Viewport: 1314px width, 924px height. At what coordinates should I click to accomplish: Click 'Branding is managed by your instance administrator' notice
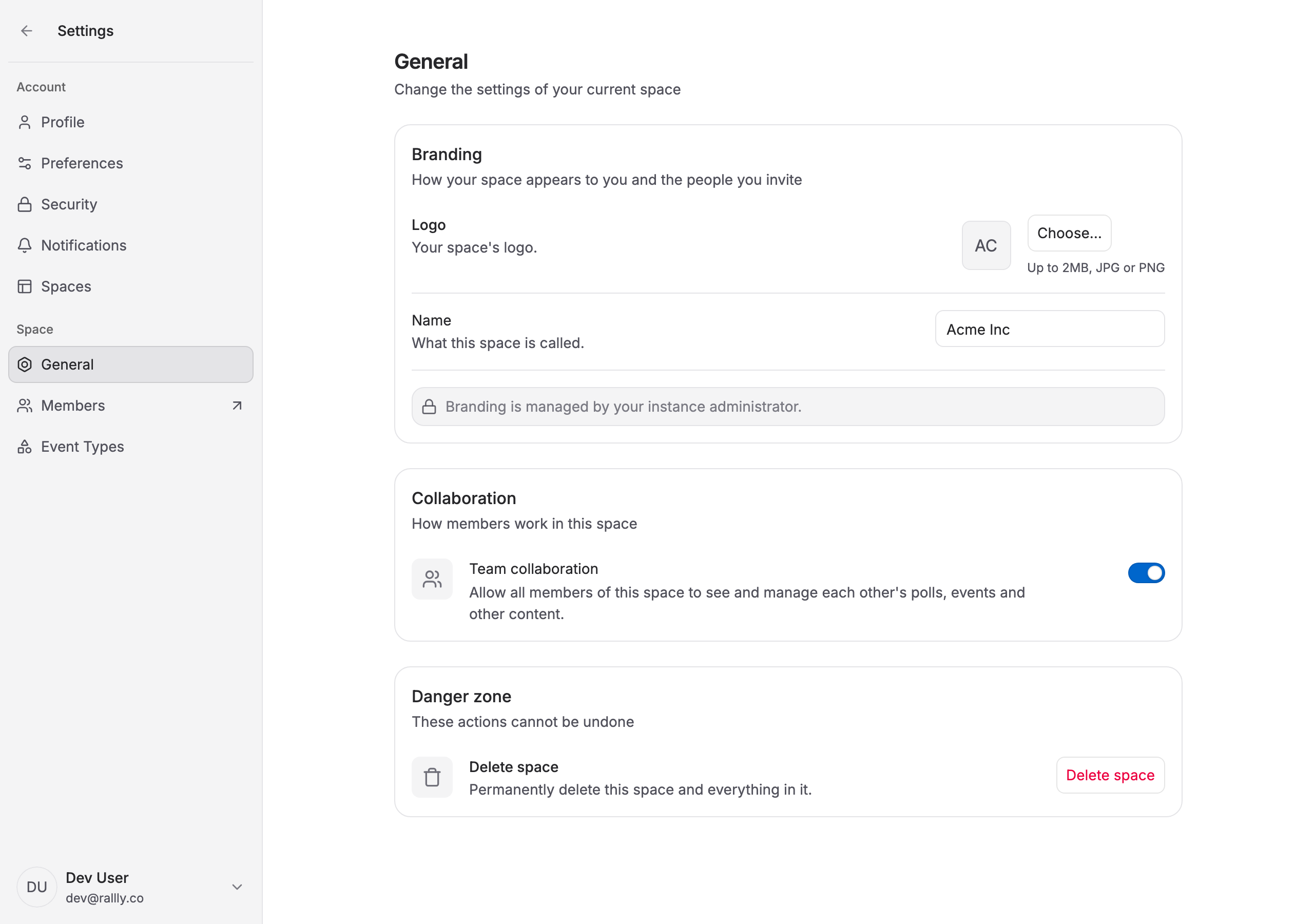click(788, 407)
